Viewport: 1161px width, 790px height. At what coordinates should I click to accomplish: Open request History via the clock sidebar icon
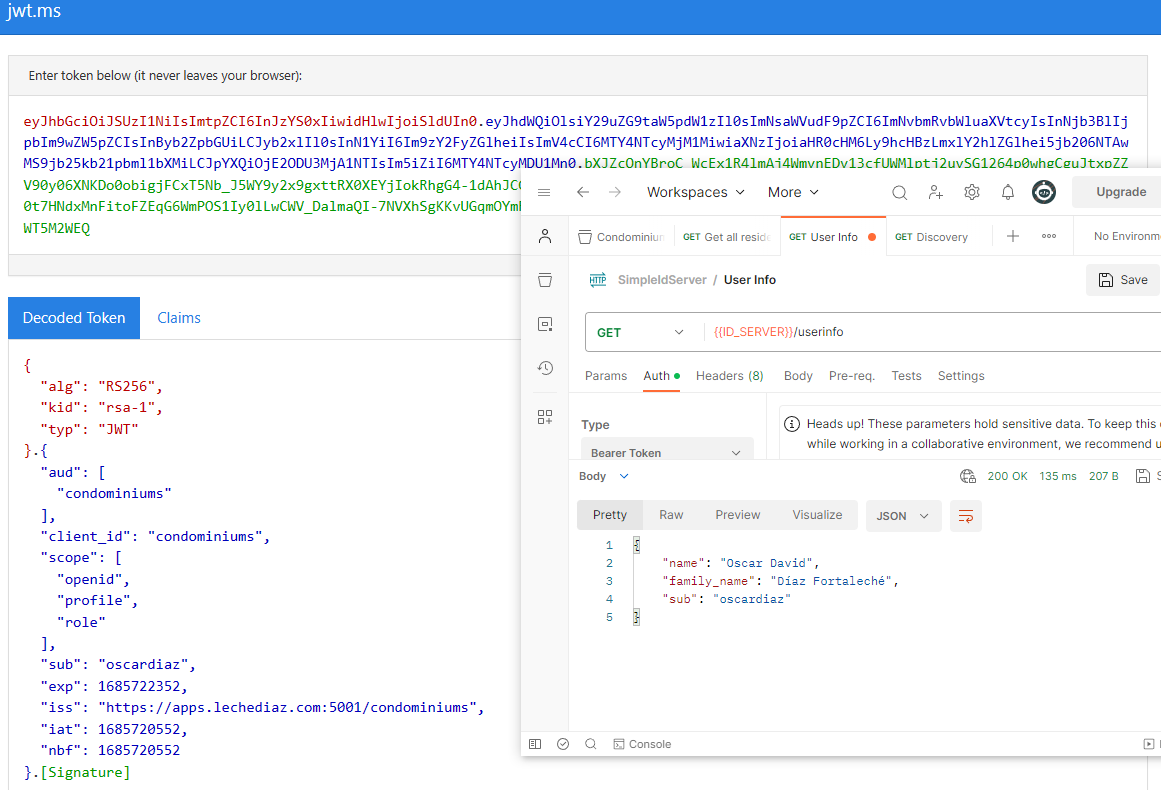[545, 368]
